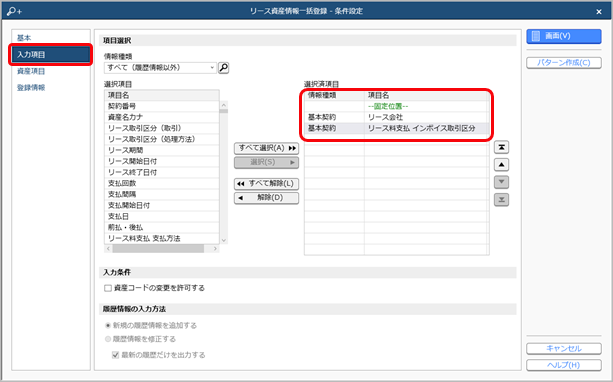Click the 選択(S) button
613x382 pixels.
coord(267,162)
